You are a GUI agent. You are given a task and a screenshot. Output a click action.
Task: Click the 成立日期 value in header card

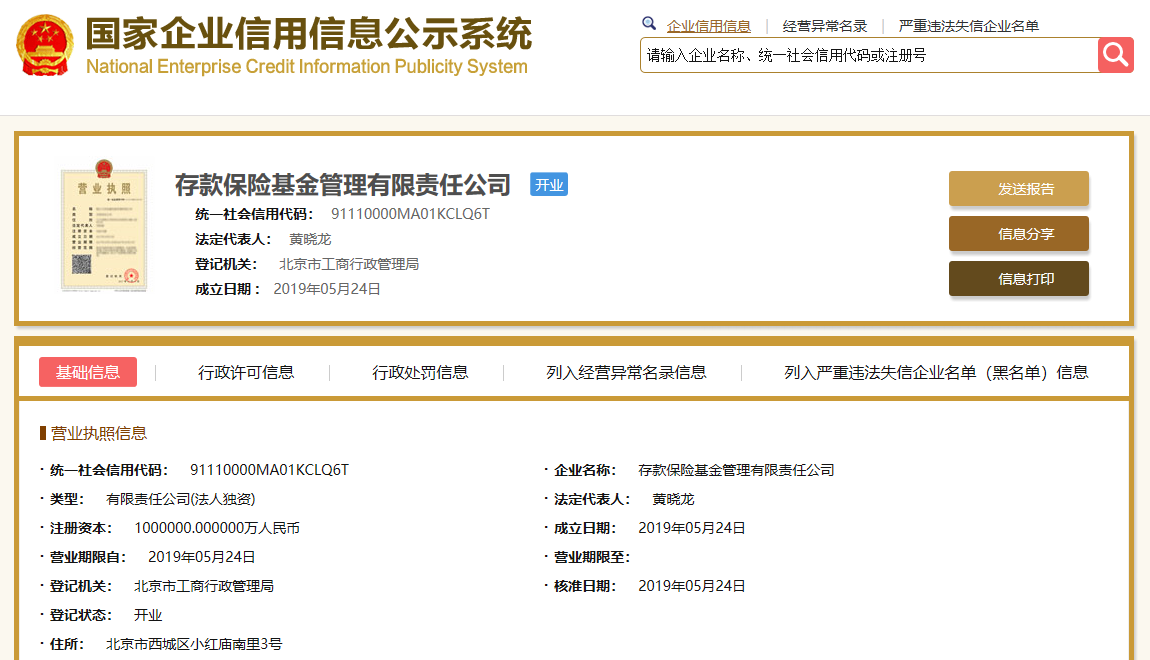click(326, 289)
